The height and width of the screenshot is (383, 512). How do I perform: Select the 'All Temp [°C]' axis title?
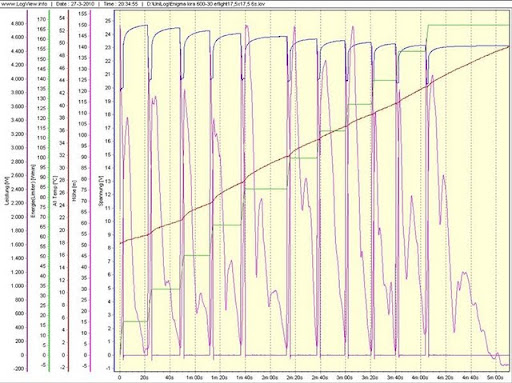pyautogui.click(x=55, y=191)
